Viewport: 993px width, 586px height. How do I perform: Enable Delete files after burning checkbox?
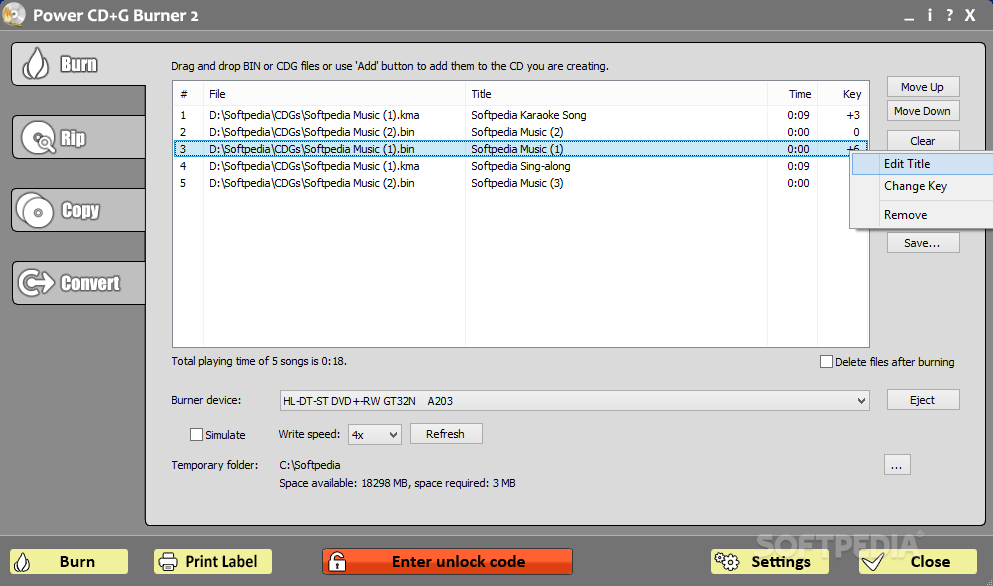coord(826,362)
